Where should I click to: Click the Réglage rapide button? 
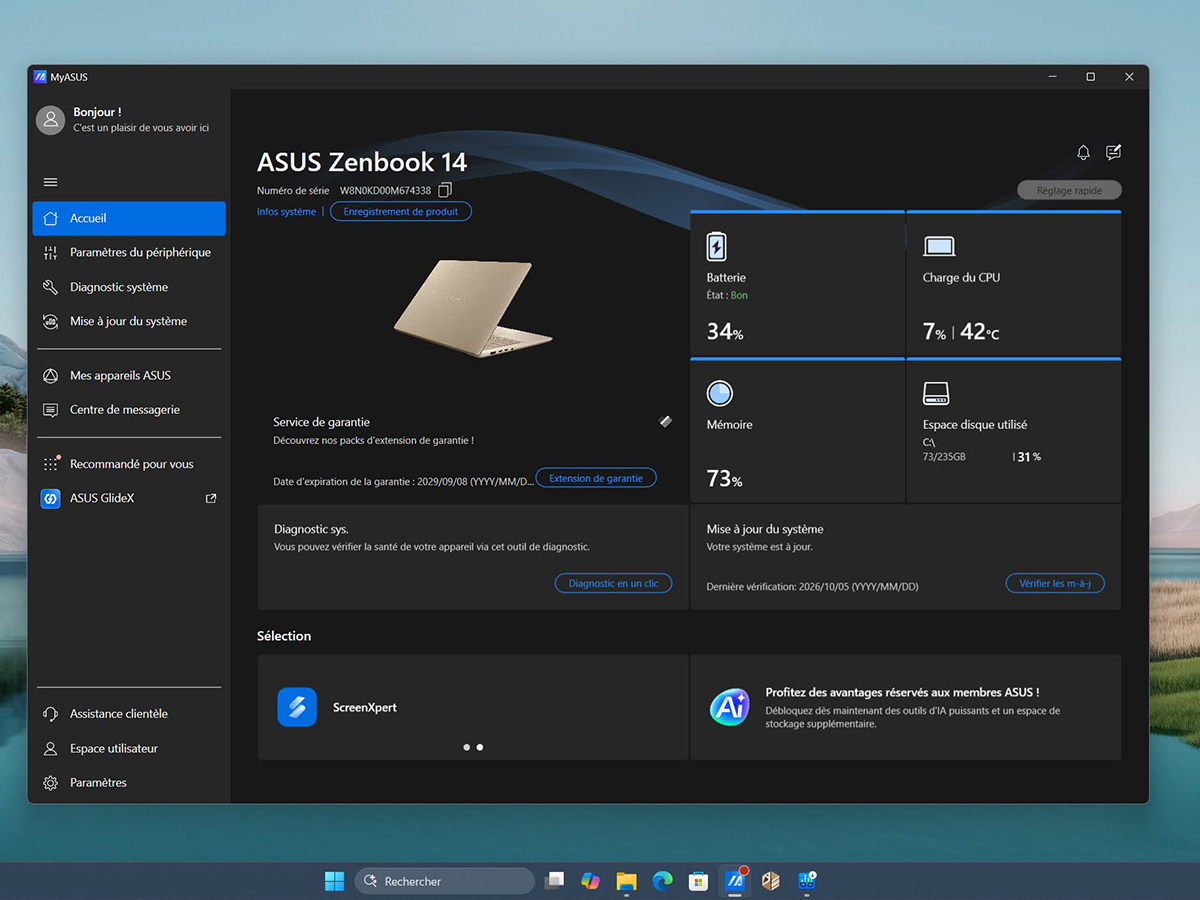pyautogui.click(x=1069, y=190)
